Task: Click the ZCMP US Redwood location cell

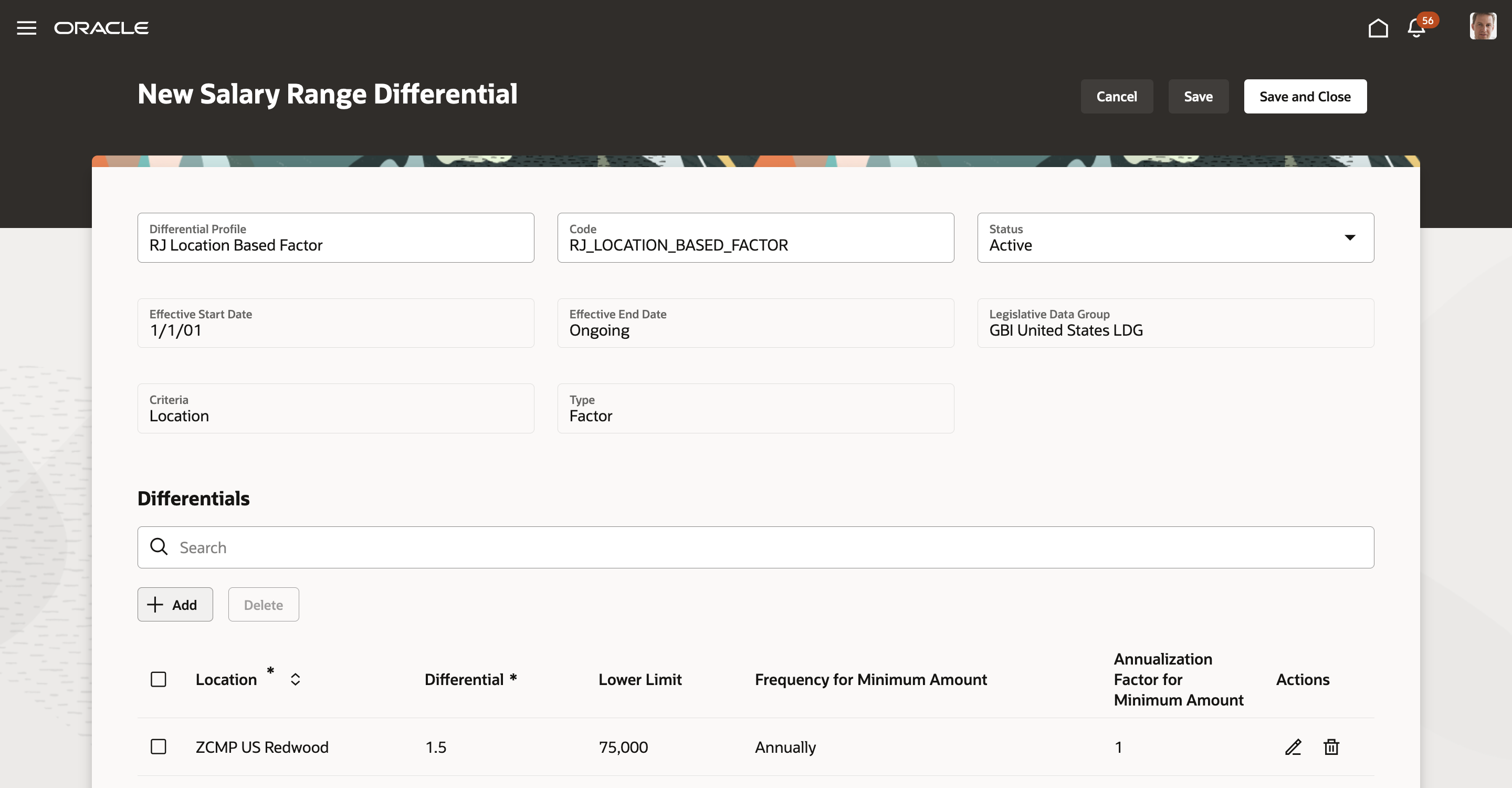Action: pyautogui.click(x=262, y=747)
